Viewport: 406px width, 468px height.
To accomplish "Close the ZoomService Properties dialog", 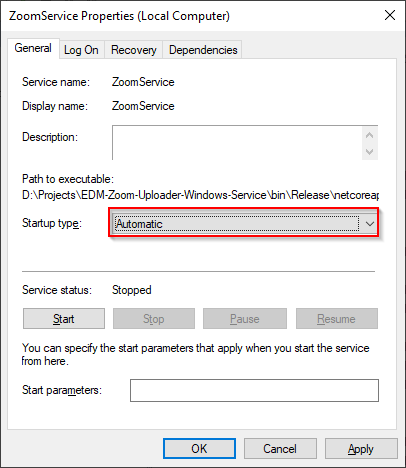I will point(390,15).
